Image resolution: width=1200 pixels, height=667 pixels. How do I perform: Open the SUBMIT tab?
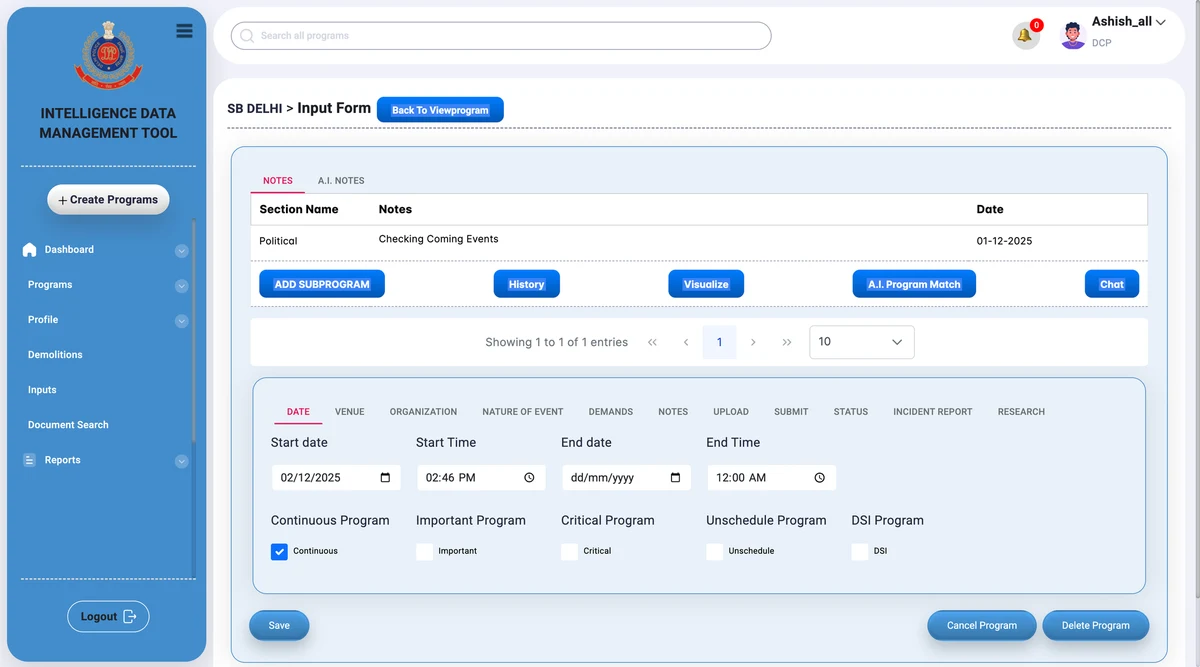tap(791, 412)
